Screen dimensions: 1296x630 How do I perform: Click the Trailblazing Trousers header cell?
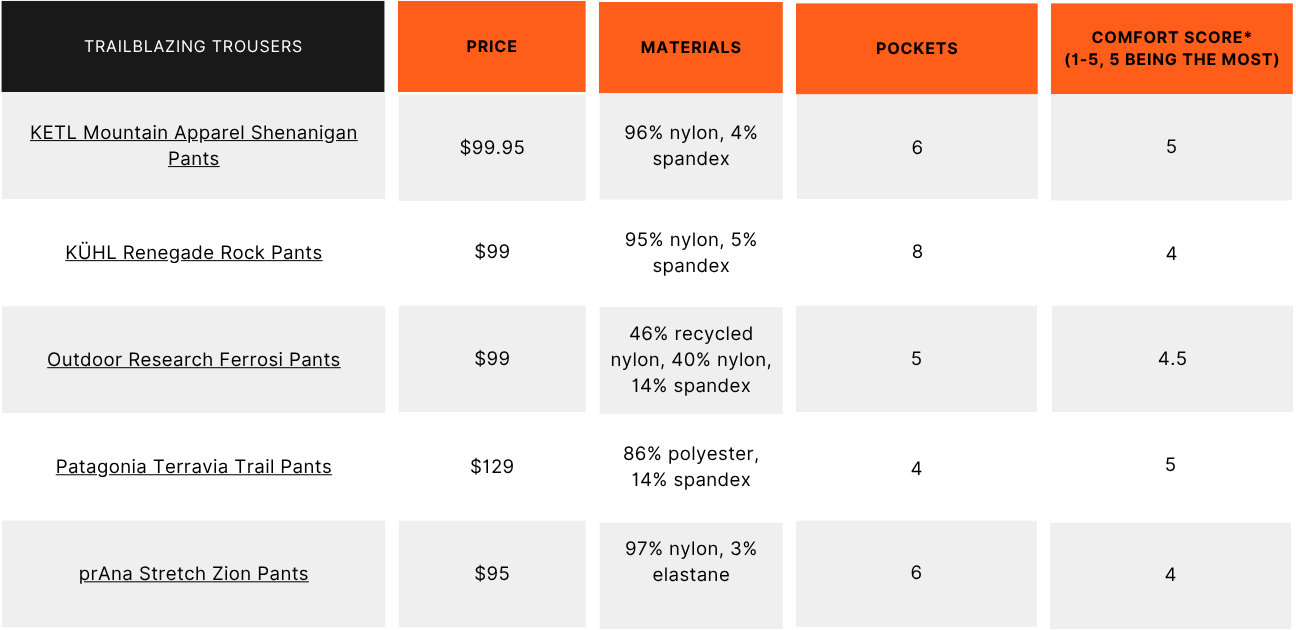click(193, 46)
